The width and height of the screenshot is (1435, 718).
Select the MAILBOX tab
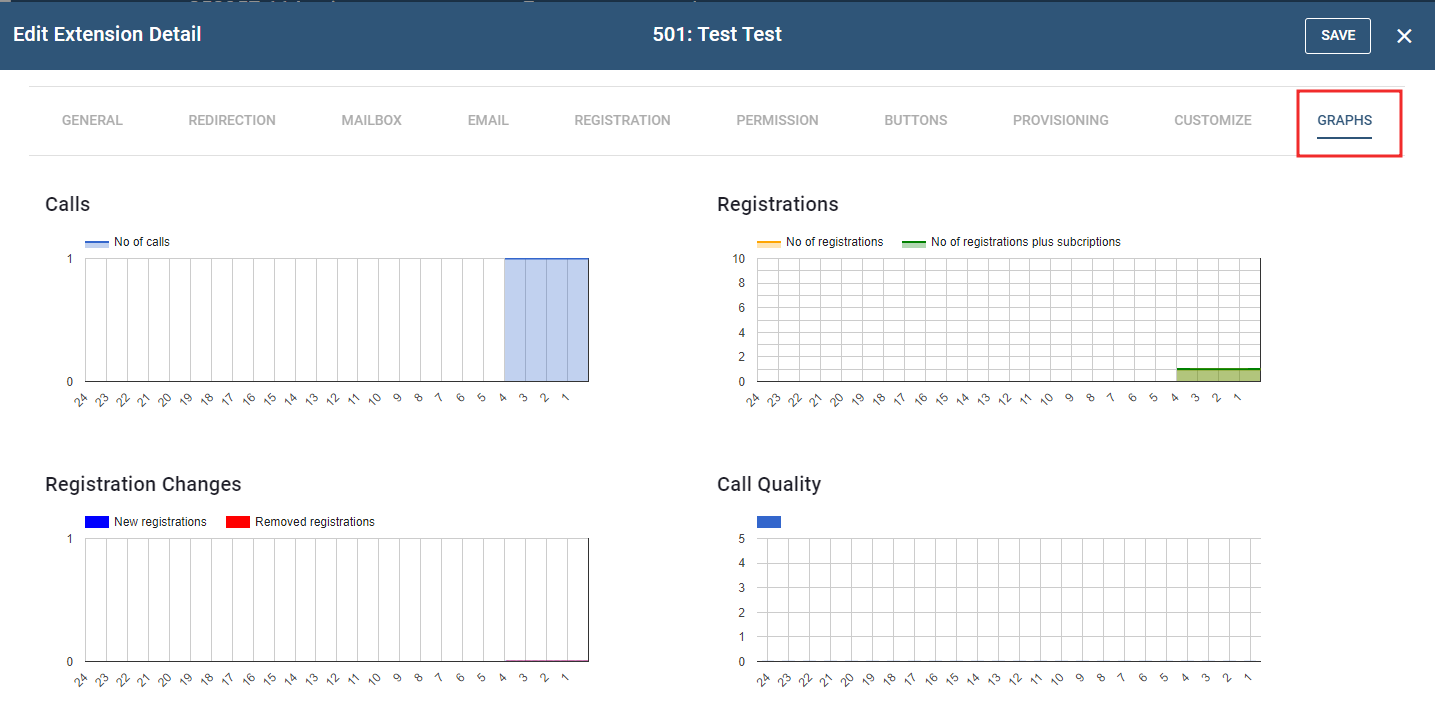pyautogui.click(x=371, y=120)
